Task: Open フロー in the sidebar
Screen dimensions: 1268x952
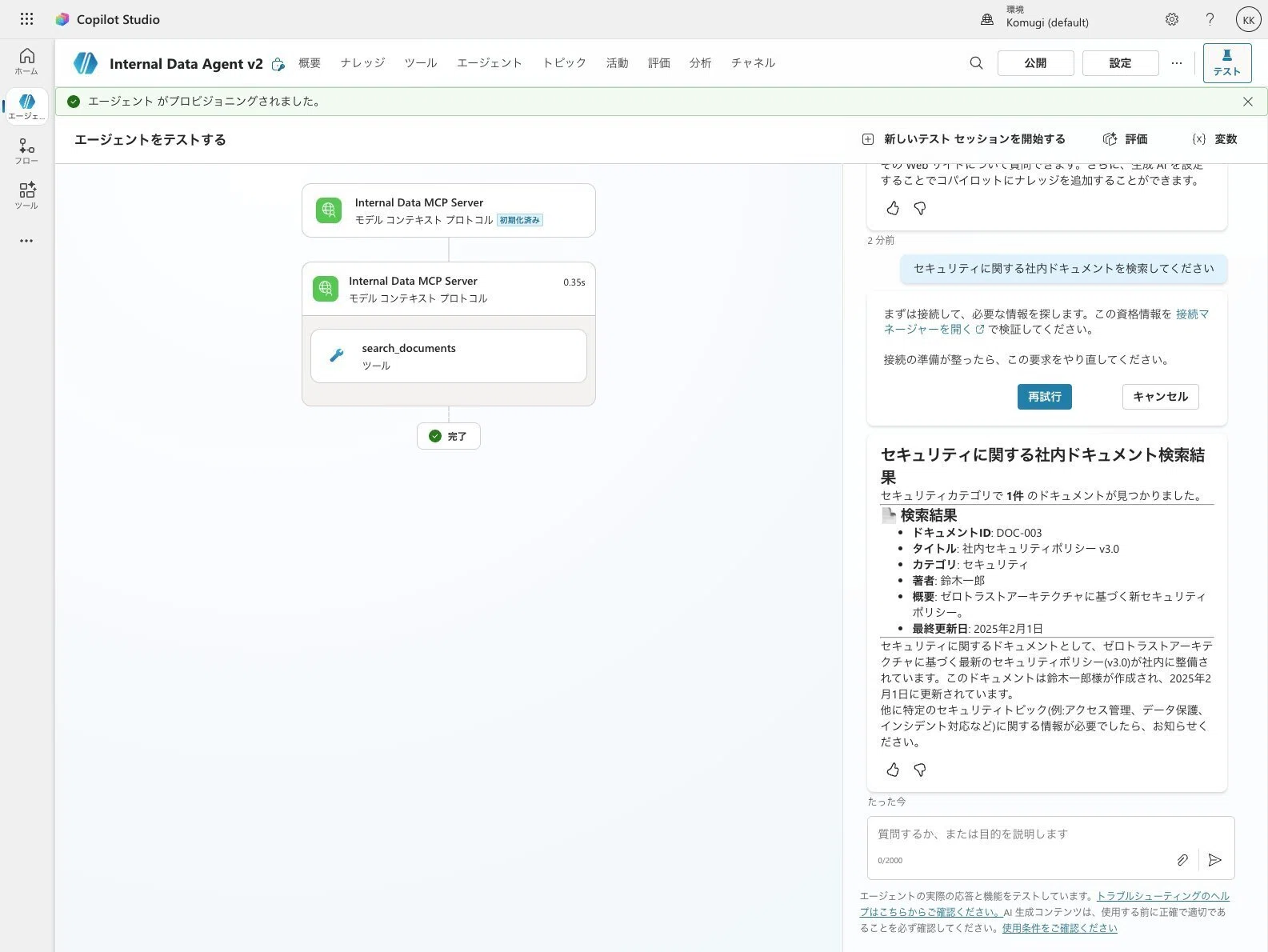Action: [26, 150]
